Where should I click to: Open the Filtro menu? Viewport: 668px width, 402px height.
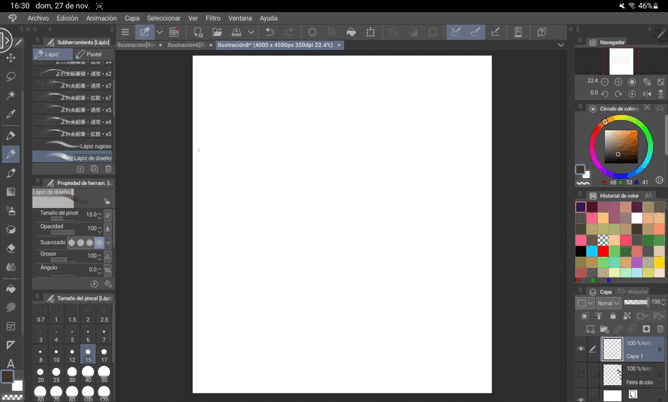coord(213,18)
